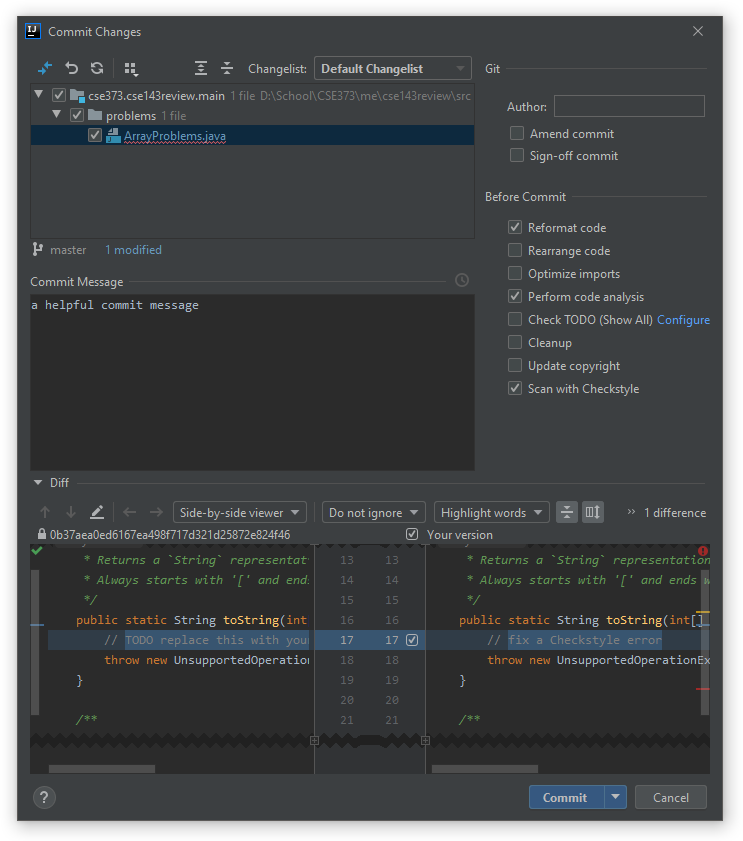Open the Do not ignore dropdown

374,512
